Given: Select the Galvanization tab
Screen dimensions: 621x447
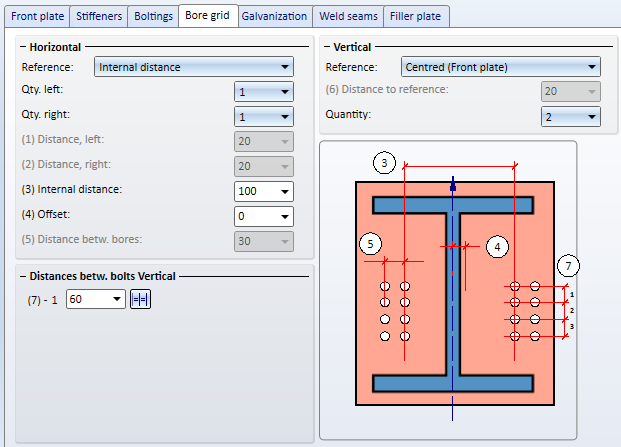Looking at the screenshot, I should coord(274,16).
